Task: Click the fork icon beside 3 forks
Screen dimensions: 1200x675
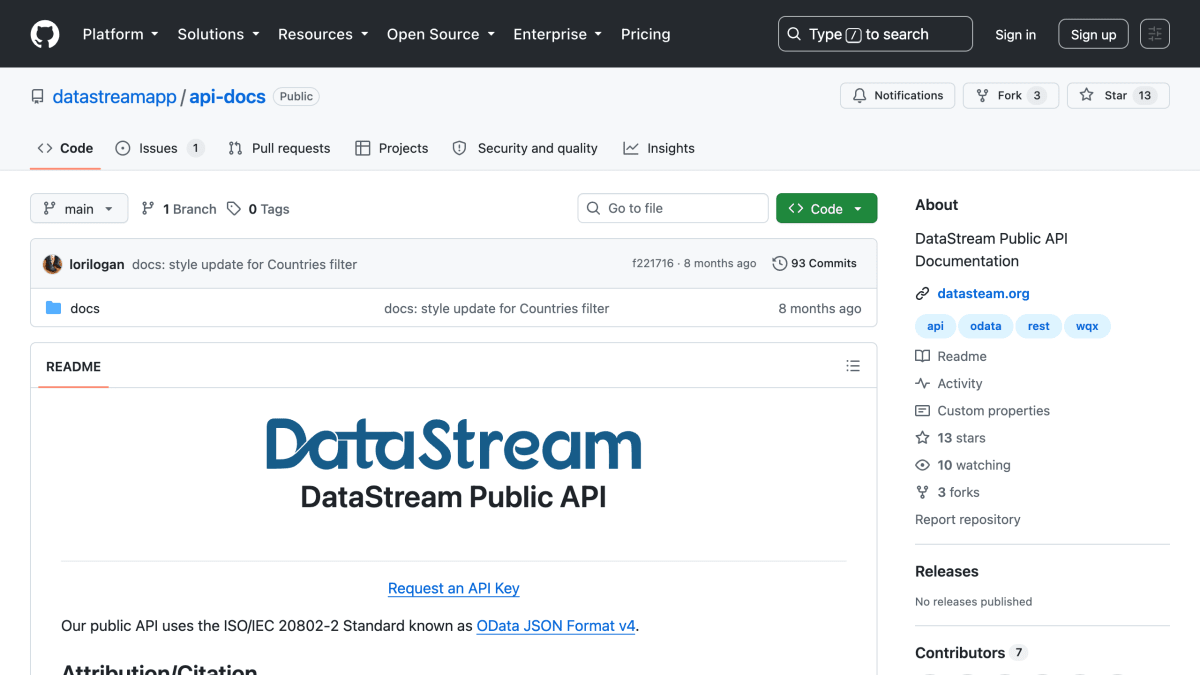Action: (922, 492)
